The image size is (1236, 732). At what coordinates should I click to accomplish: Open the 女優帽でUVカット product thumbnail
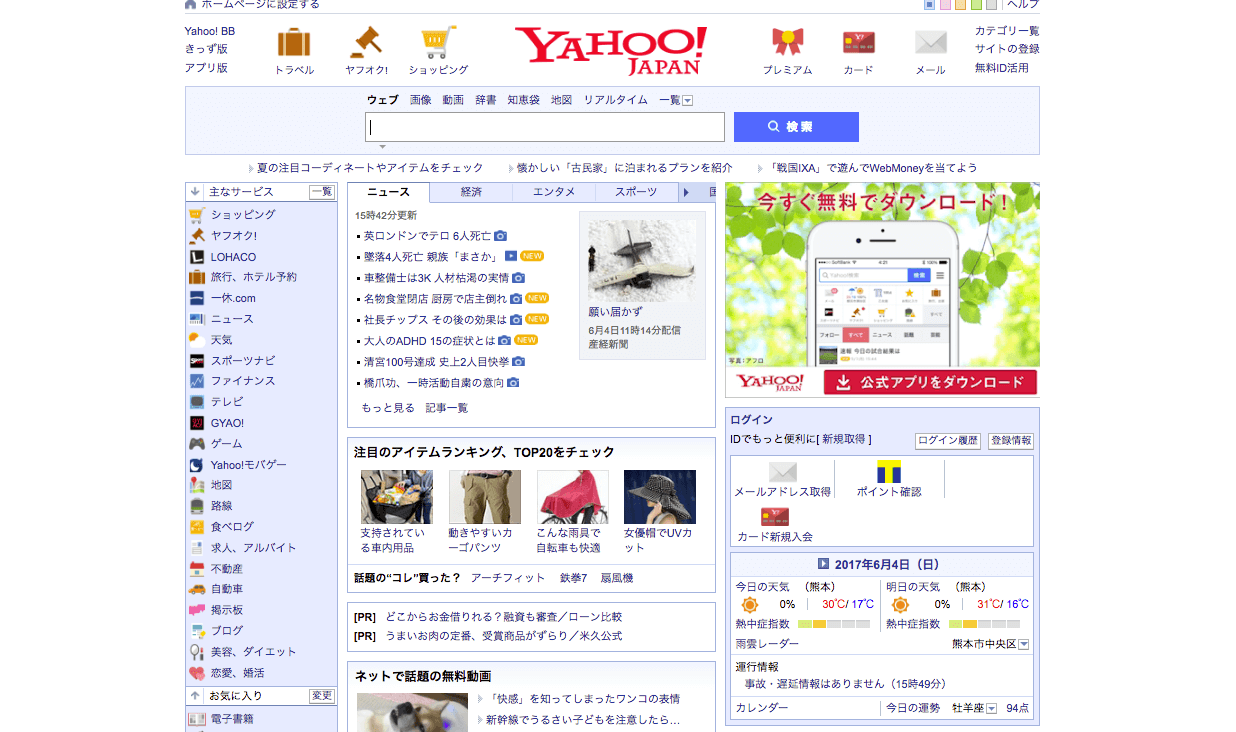click(x=660, y=497)
